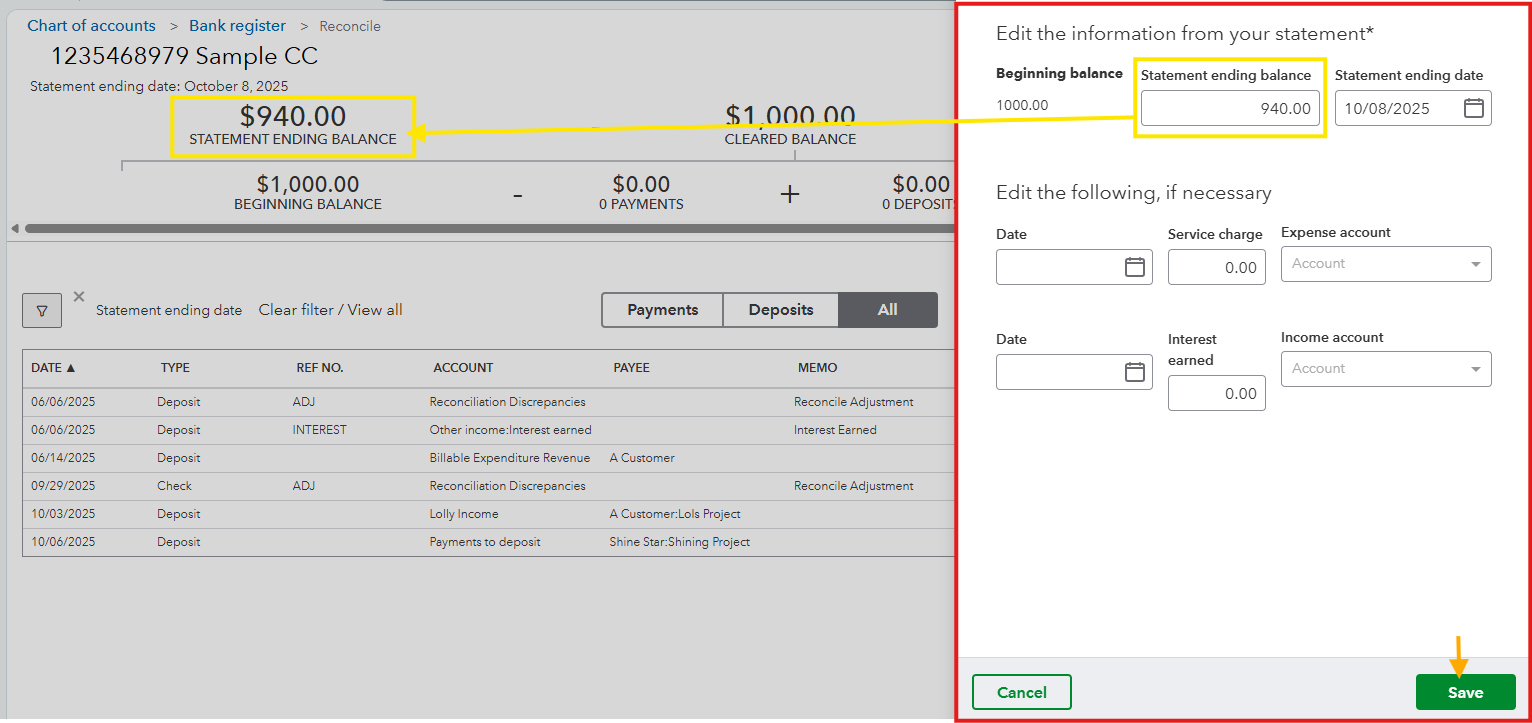The width and height of the screenshot is (1532, 723).
Task: Click the green Save button
Action: (x=1465, y=692)
